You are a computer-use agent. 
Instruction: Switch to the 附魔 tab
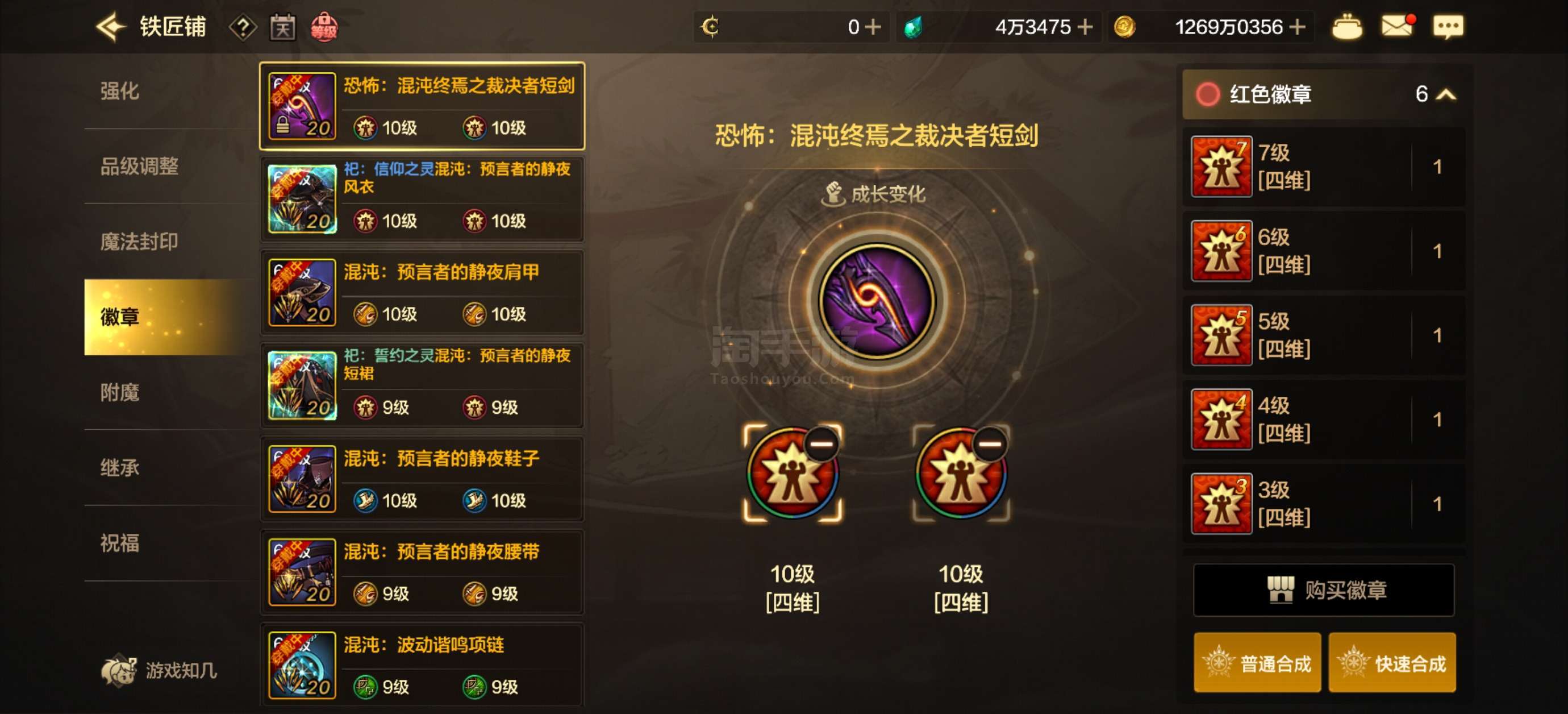click(119, 392)
